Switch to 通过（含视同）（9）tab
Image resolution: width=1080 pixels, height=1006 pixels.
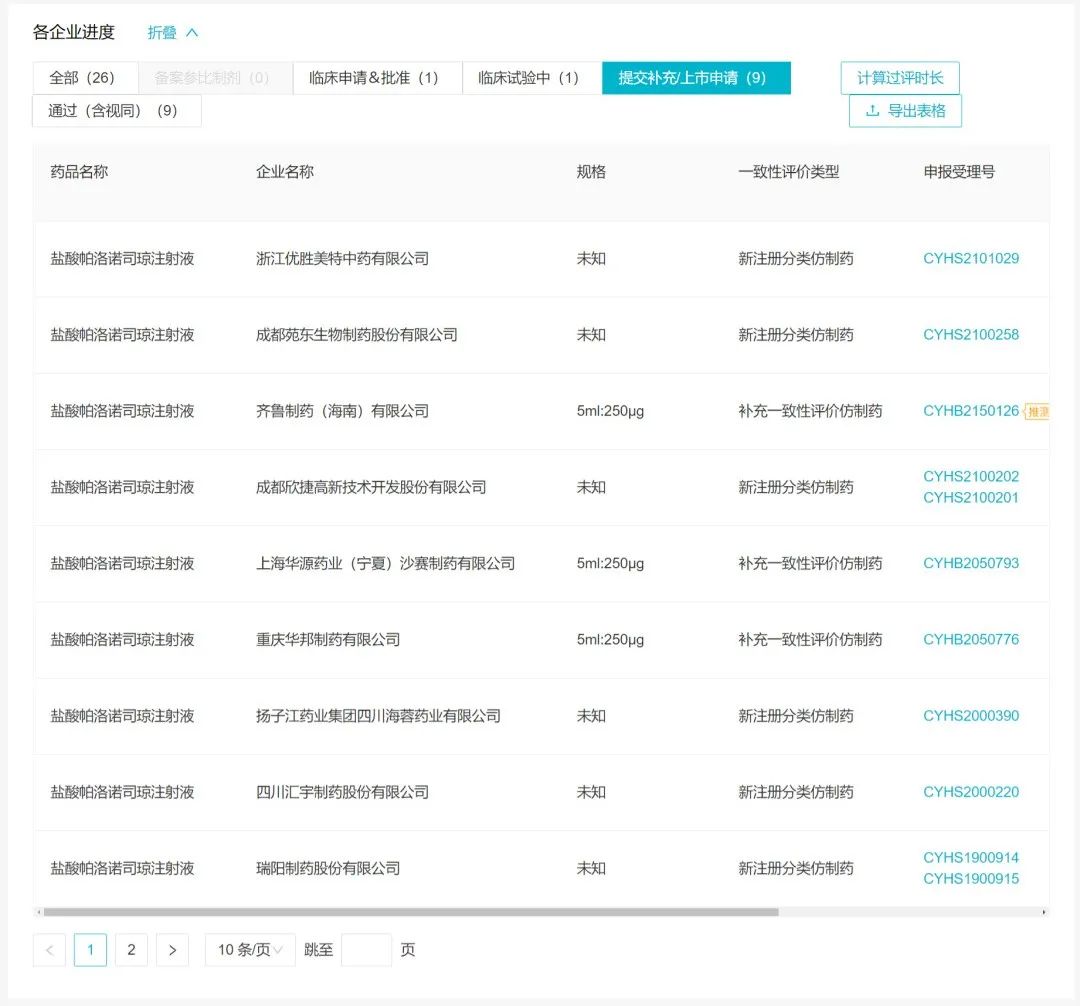click(x=116, y=111)
